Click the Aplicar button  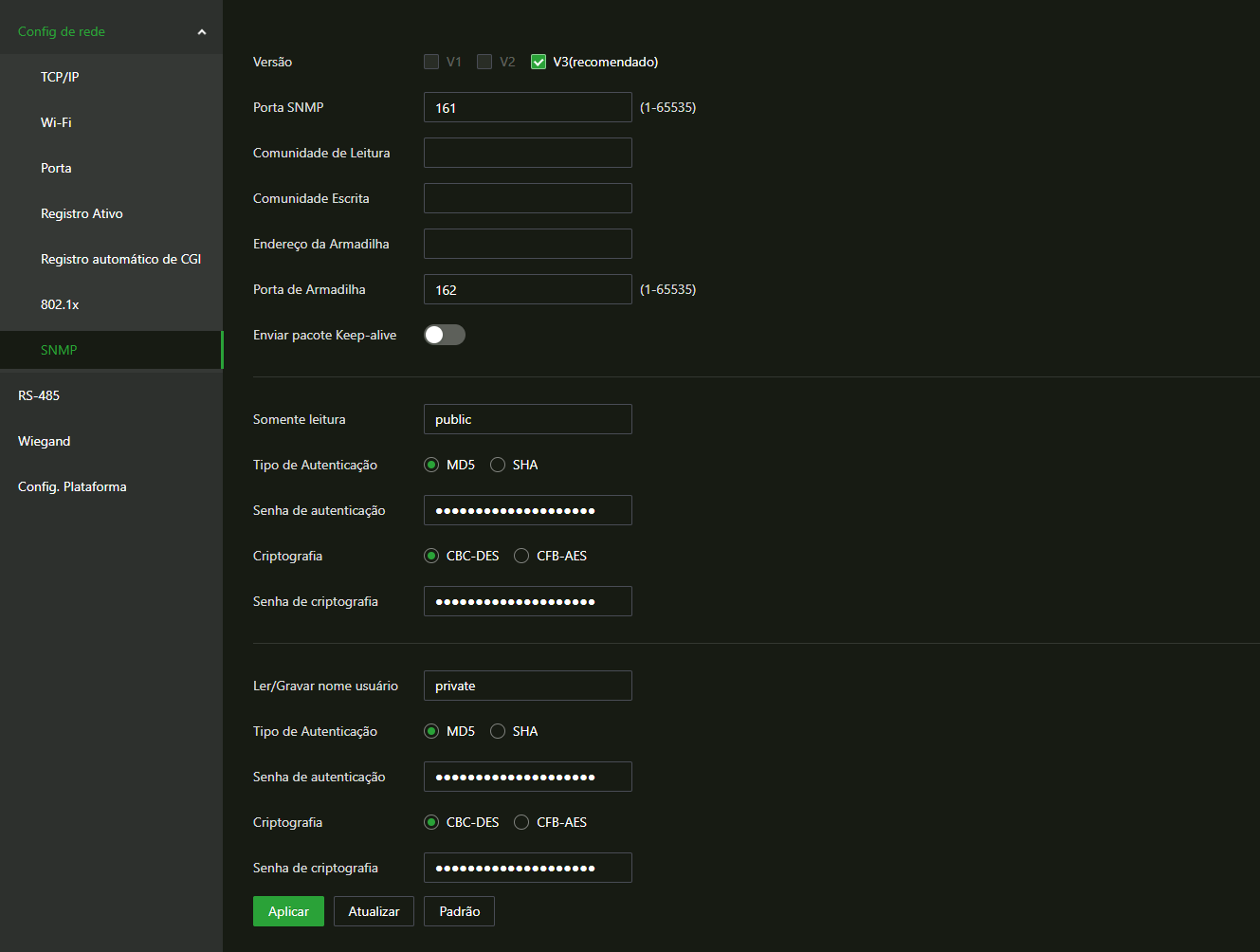[x=288, y=911]
